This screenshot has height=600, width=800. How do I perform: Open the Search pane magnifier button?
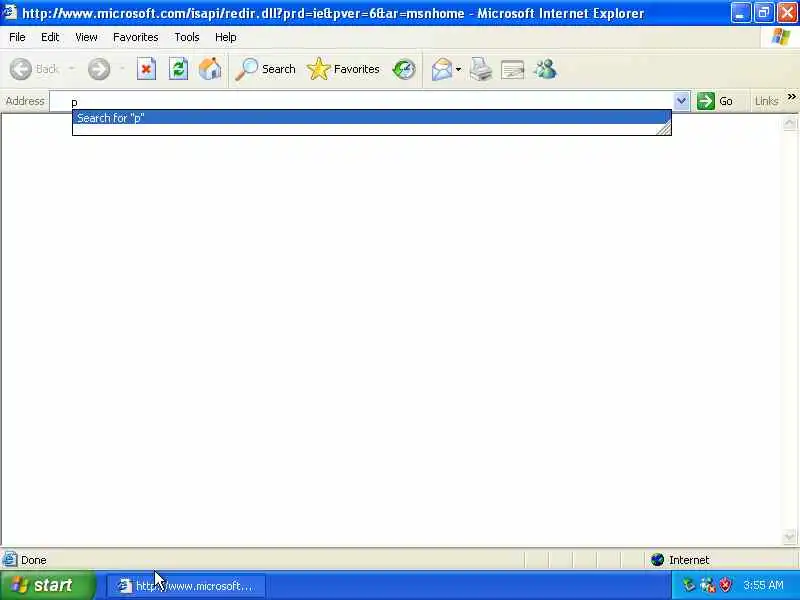(265, 69)
